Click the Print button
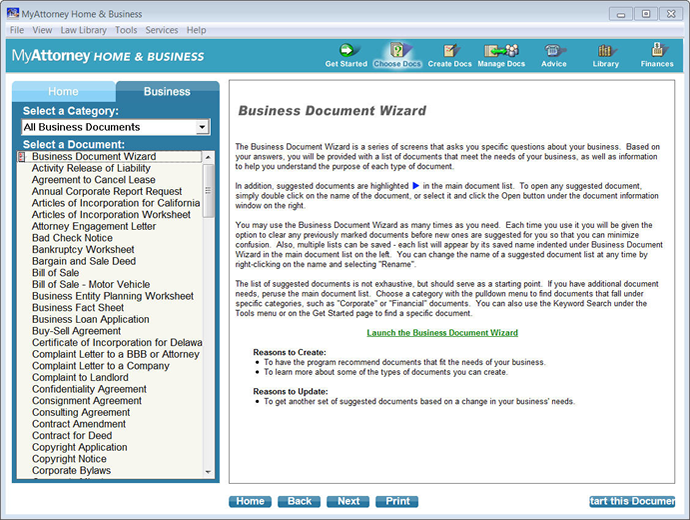Screen dimensions: 690x520 click(397, 501)
